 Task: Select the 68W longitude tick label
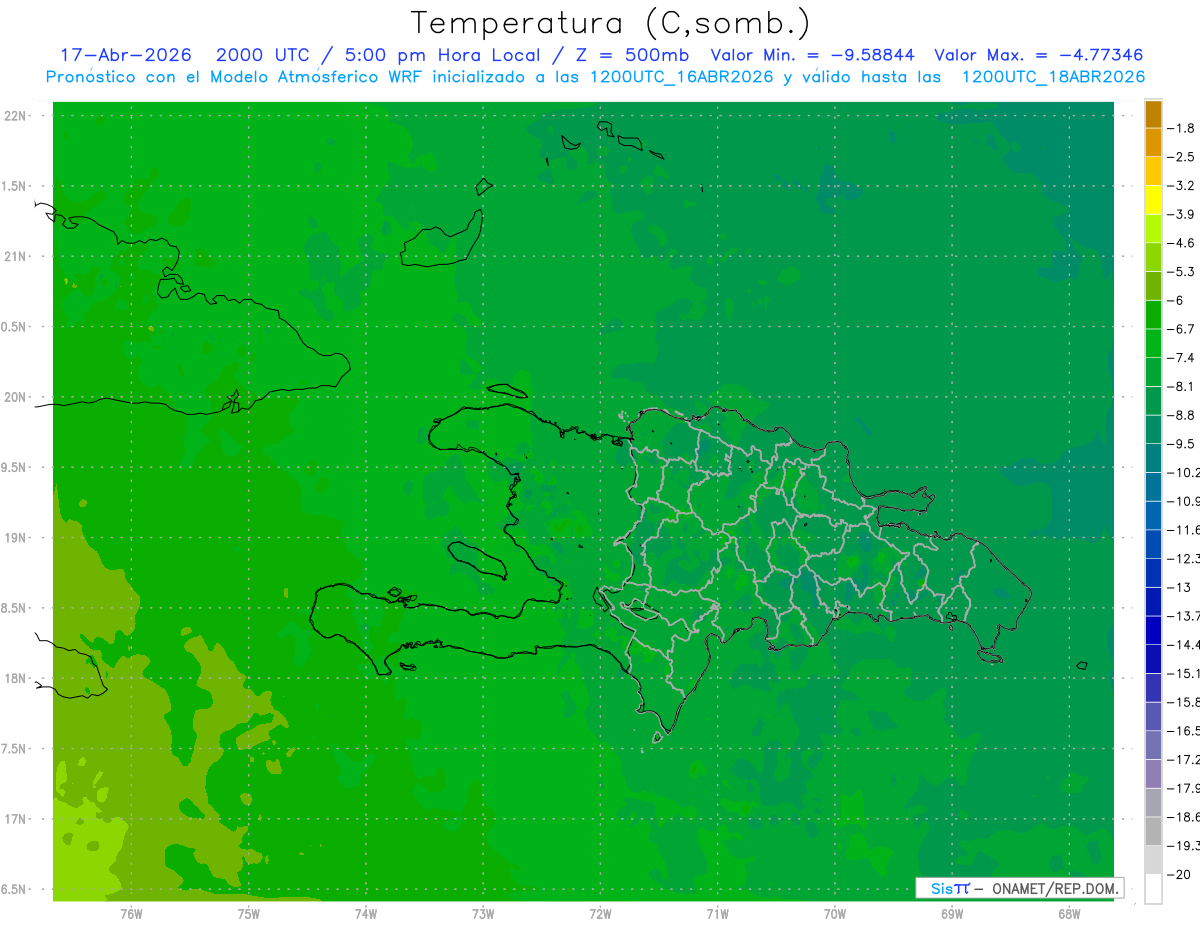pyautogui.click(x=1069, y=914)
